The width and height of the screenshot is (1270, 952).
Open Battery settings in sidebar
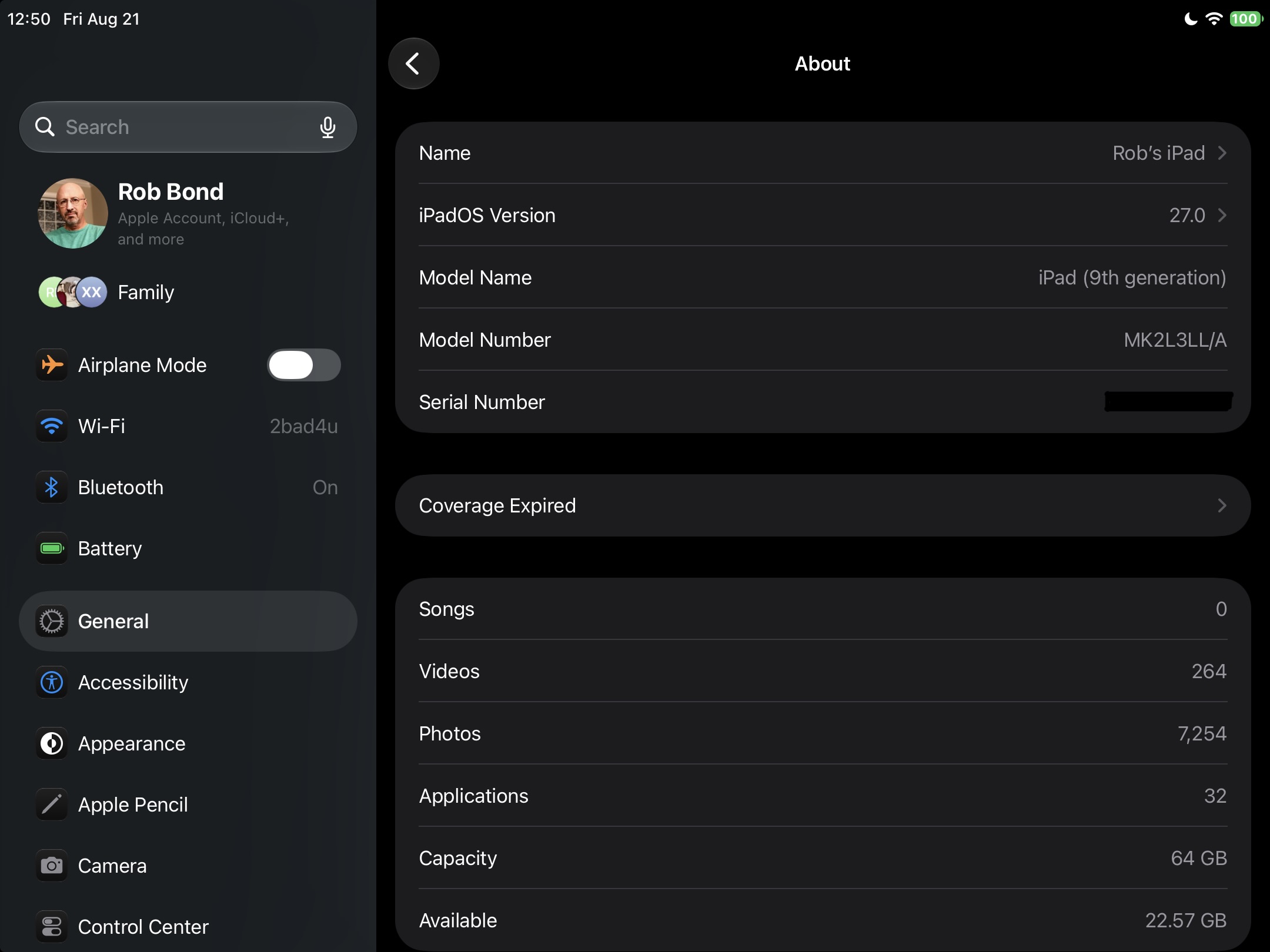188,548
